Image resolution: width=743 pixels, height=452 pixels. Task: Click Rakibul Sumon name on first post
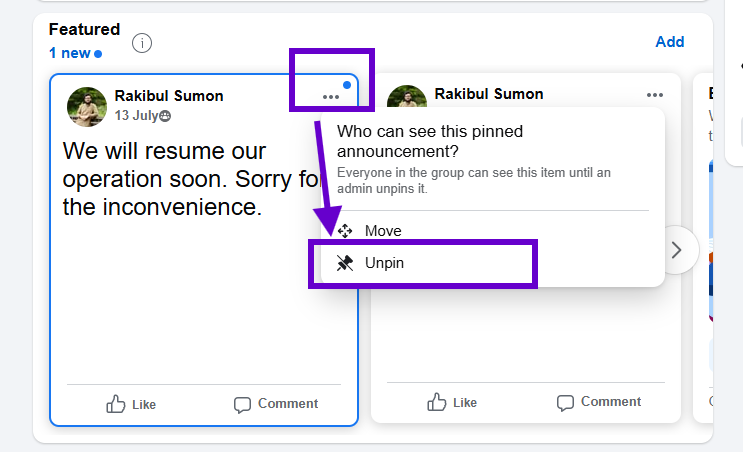tap(169, 96)
